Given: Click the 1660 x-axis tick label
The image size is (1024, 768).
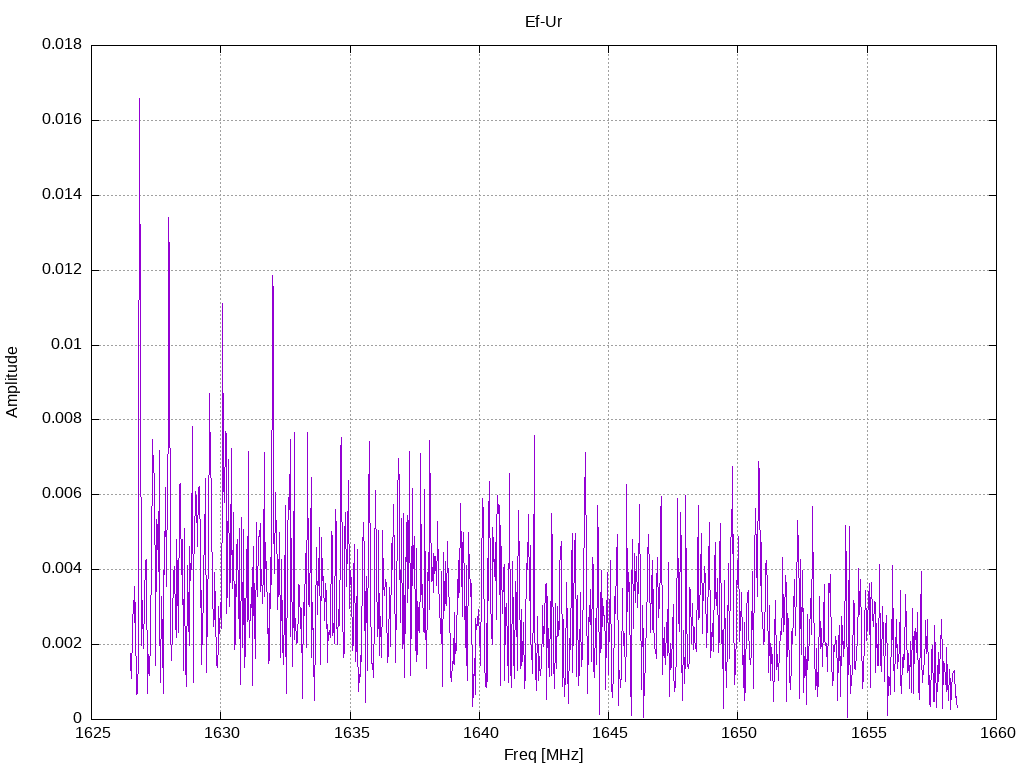Looking at the screenshot, I should pos(998,733).
